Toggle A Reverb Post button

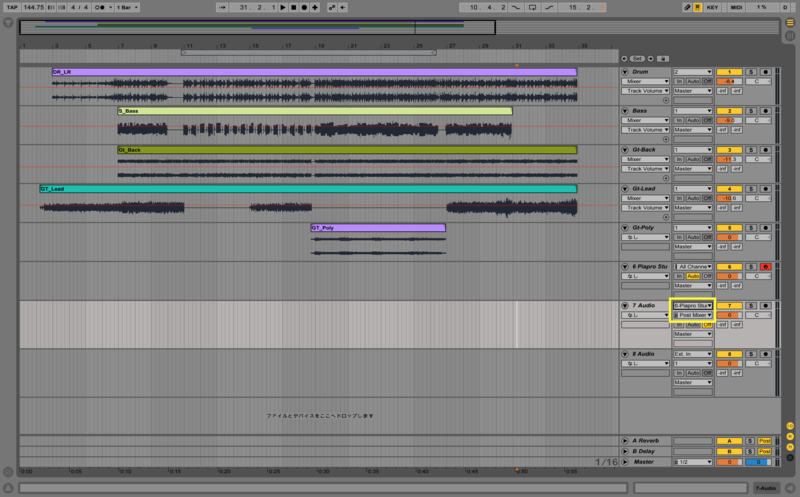(x=764, y=441)
